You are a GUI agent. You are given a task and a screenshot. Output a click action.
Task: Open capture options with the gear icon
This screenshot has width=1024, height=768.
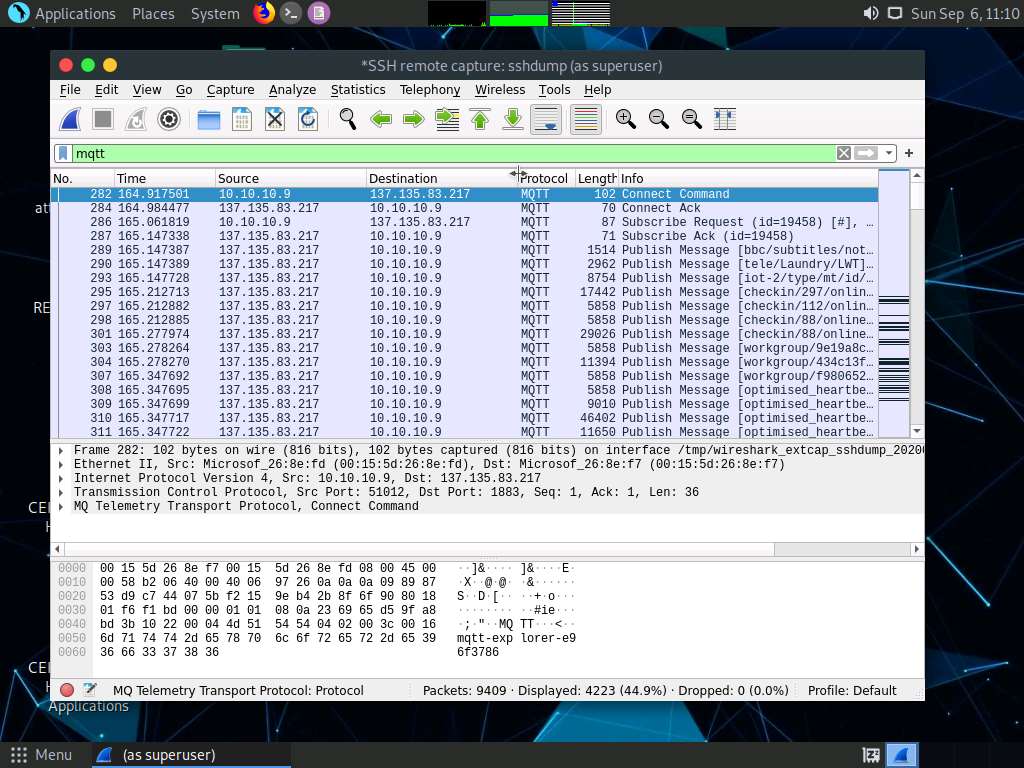[x=168, y=119]
